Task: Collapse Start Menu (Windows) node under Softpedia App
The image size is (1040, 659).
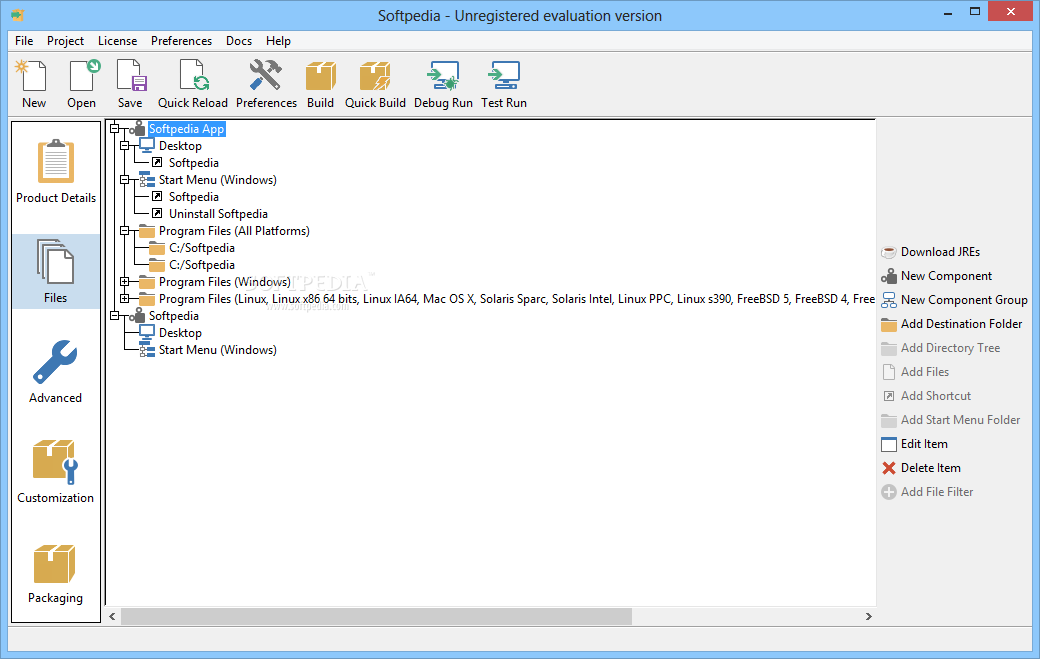Action: click(125, 180)
